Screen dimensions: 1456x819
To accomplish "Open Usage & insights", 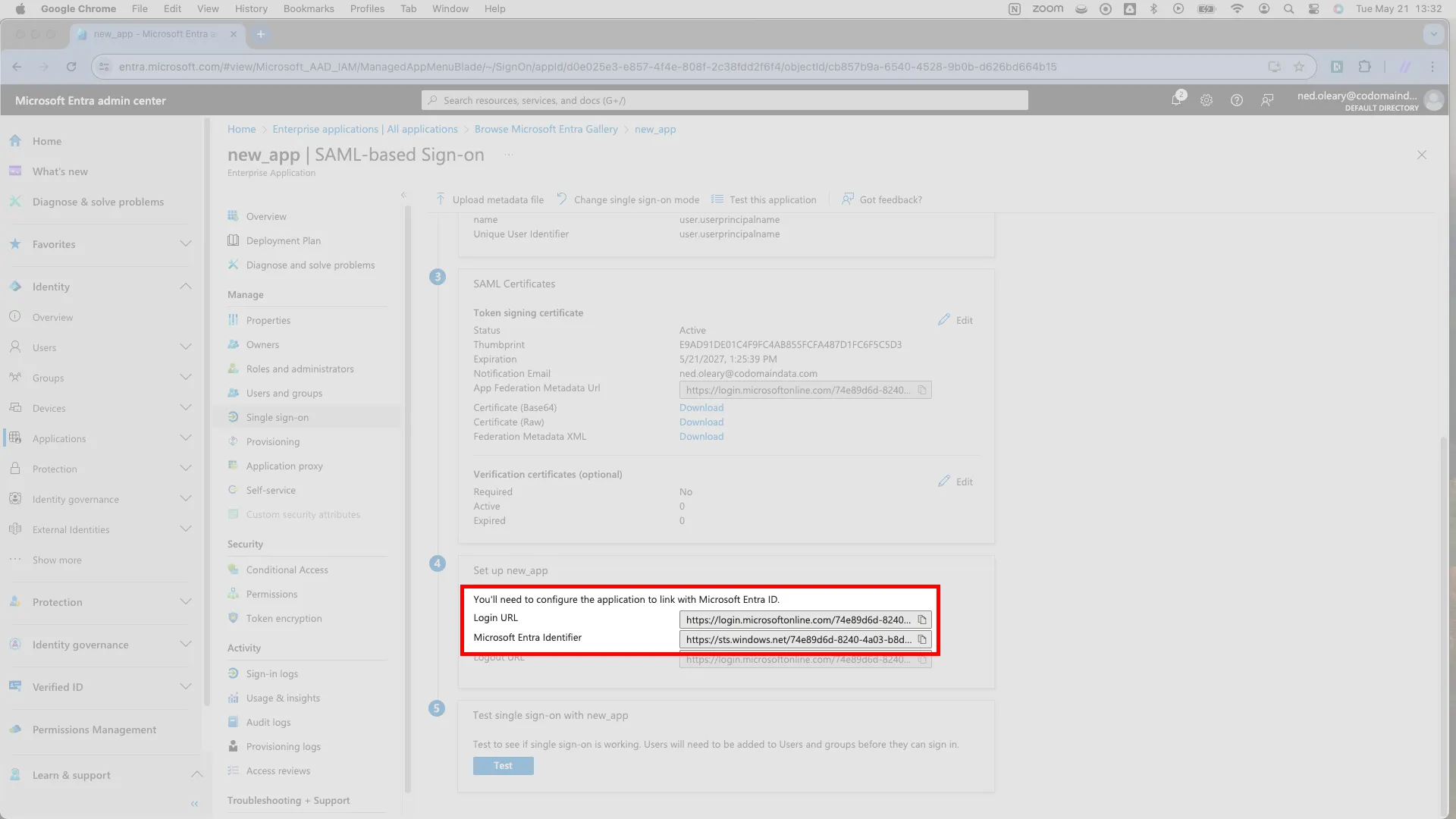I will pos(283,698).
